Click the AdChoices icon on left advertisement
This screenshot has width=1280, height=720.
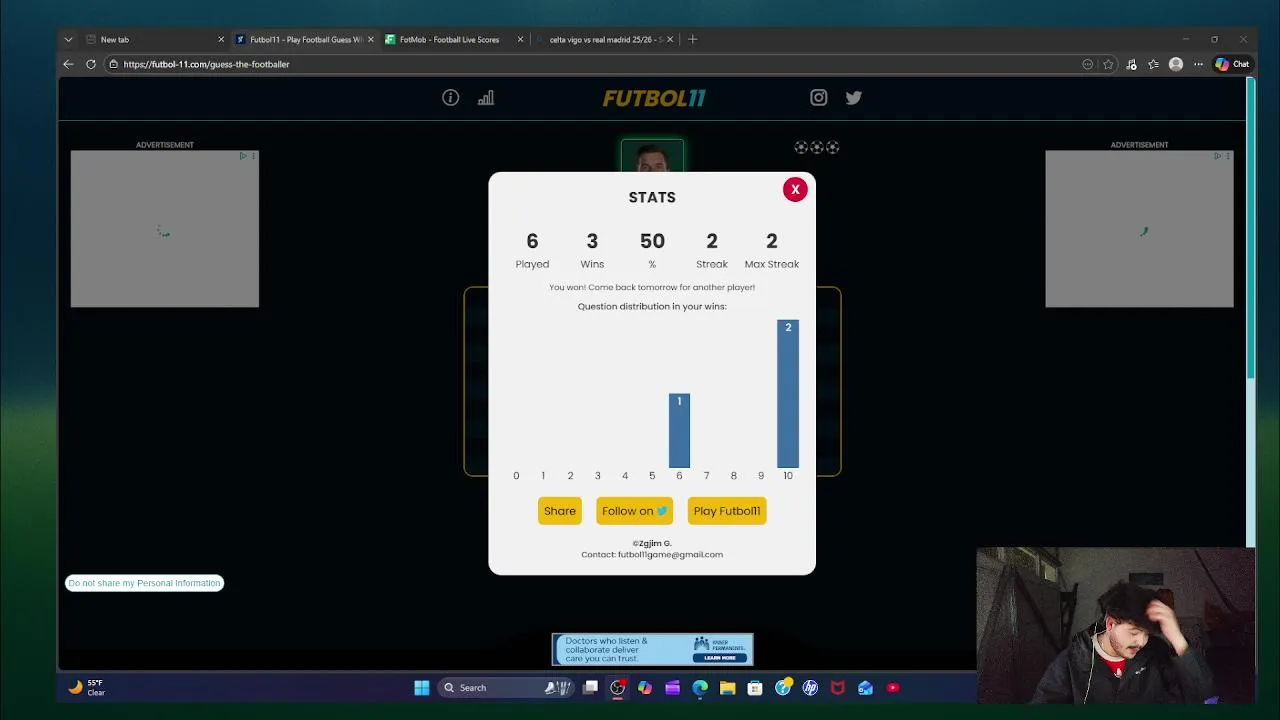pos(243,156)
